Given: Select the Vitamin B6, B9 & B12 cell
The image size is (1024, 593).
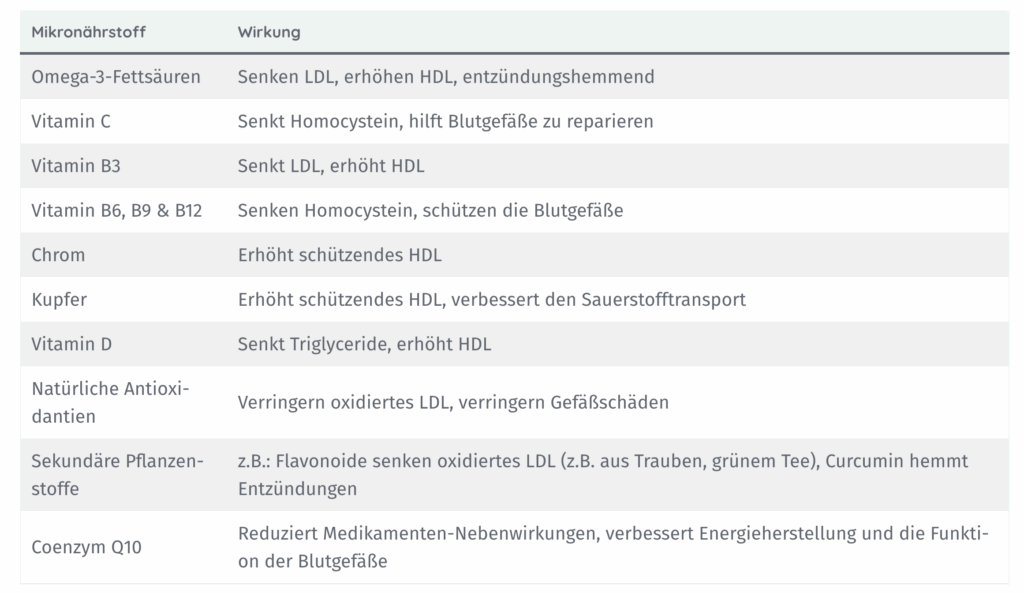Looking at the screenshot, I should pos(116,210).
